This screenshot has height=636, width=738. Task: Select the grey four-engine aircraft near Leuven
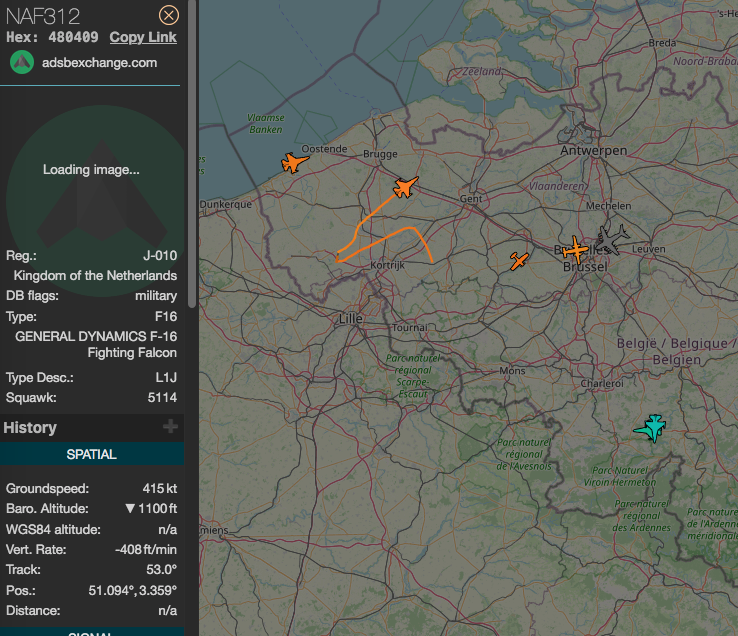(612, 240)
